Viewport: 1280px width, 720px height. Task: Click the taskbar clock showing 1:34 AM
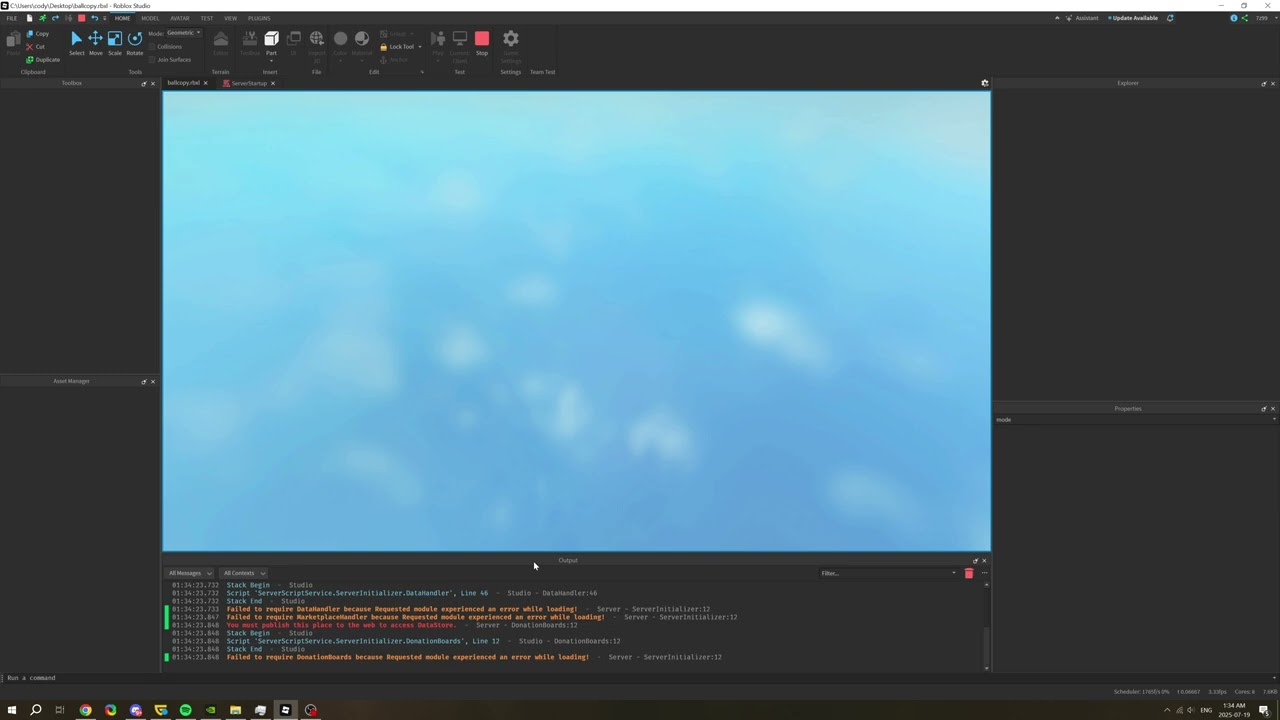[x=1234, y=710]
